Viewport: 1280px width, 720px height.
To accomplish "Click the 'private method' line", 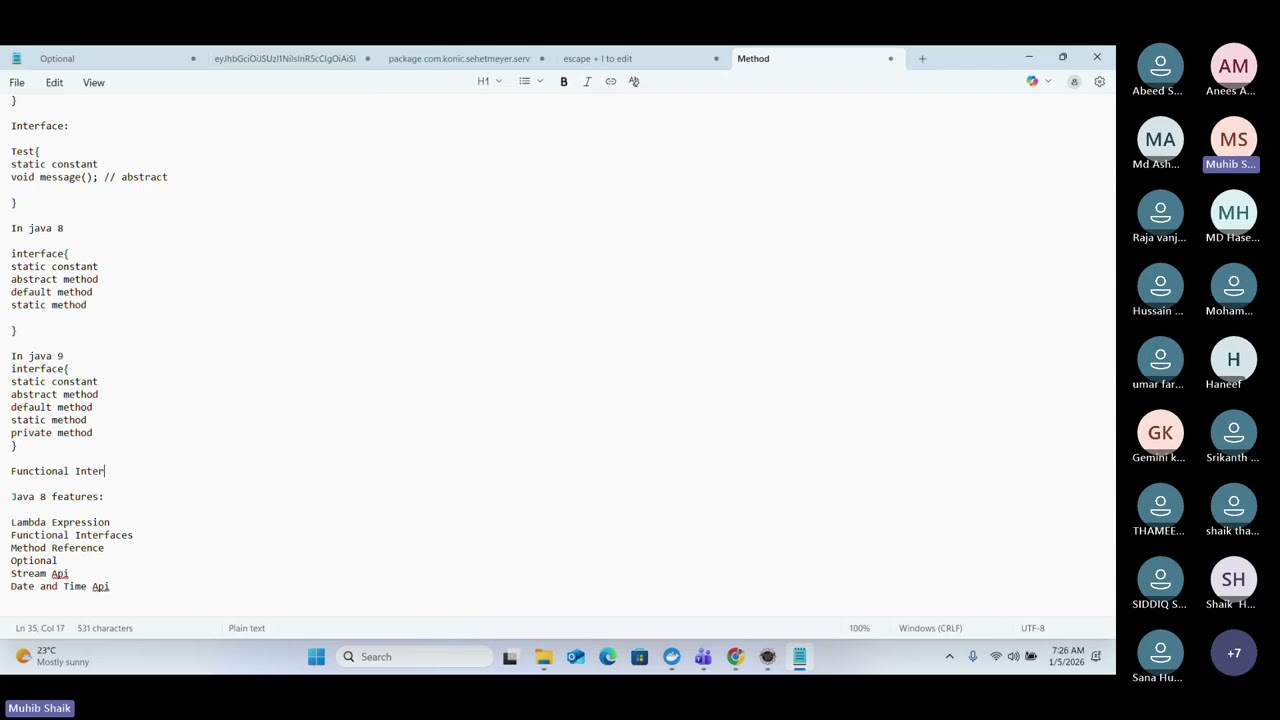I will [x=51, y=433].
